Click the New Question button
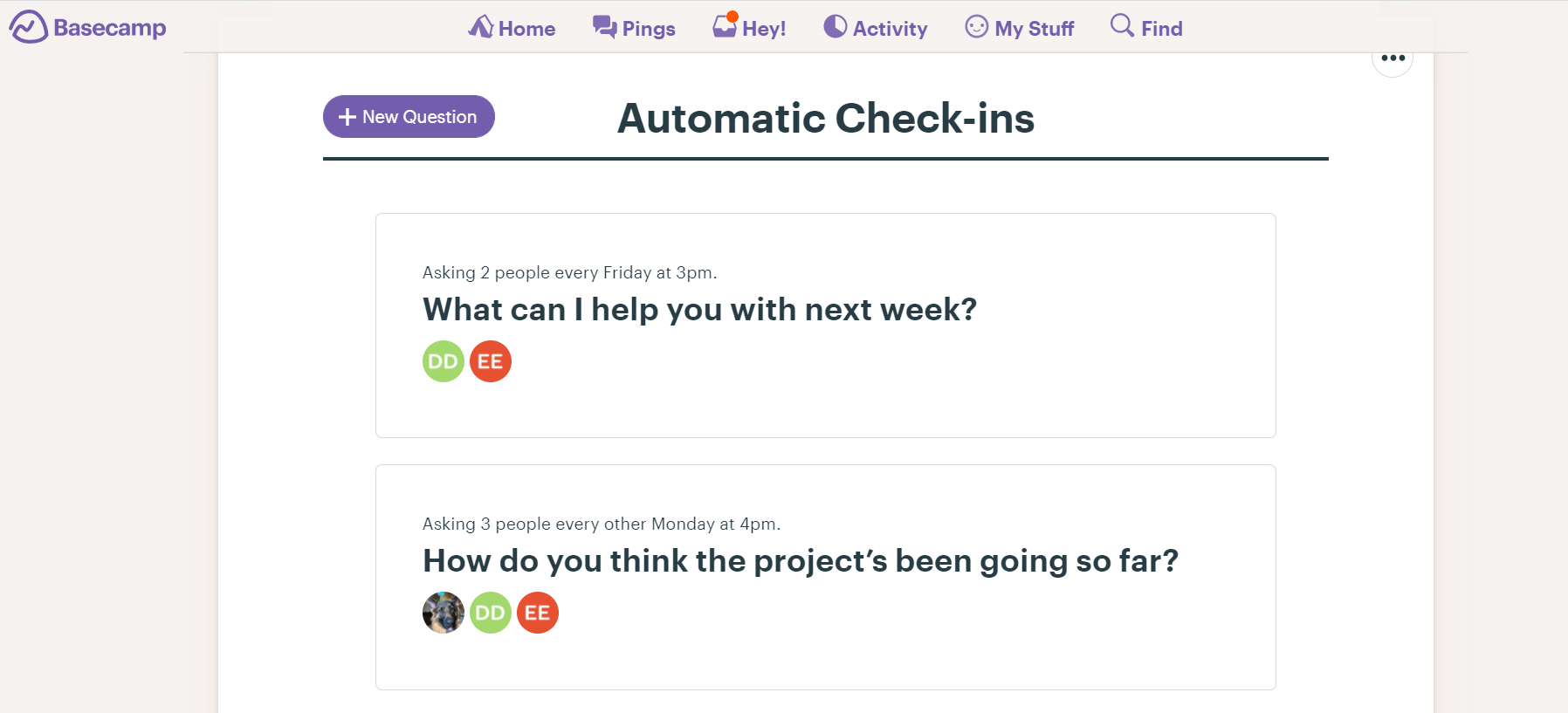 point(409,117)
